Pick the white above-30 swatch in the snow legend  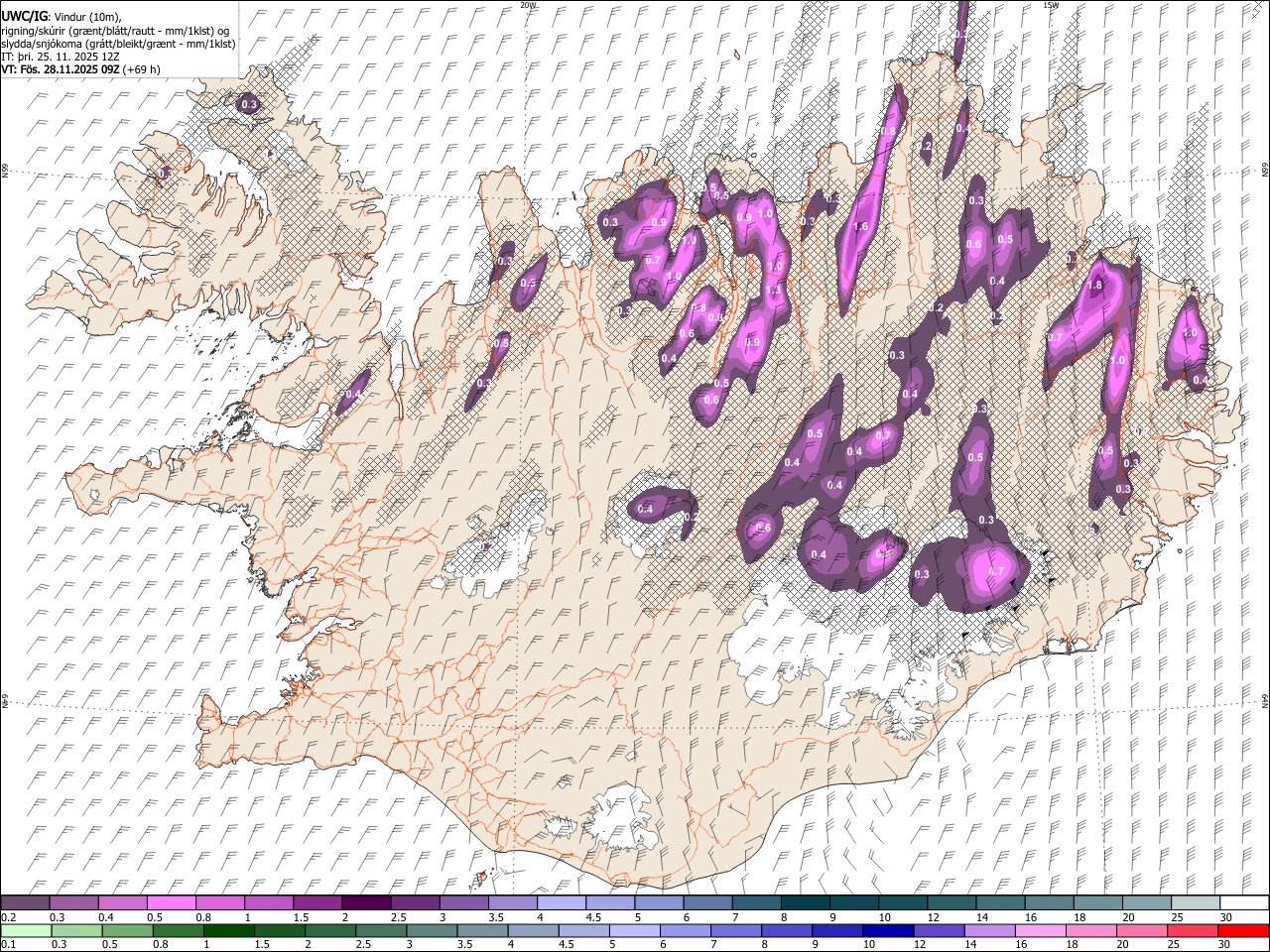pyautogui.click(x=1244, y=903)
